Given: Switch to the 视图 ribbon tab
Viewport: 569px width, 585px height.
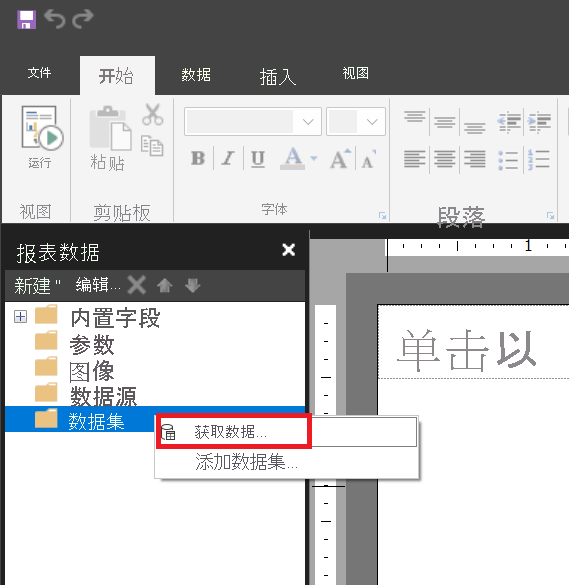Looking at the screenshot, I should point(356,73).
